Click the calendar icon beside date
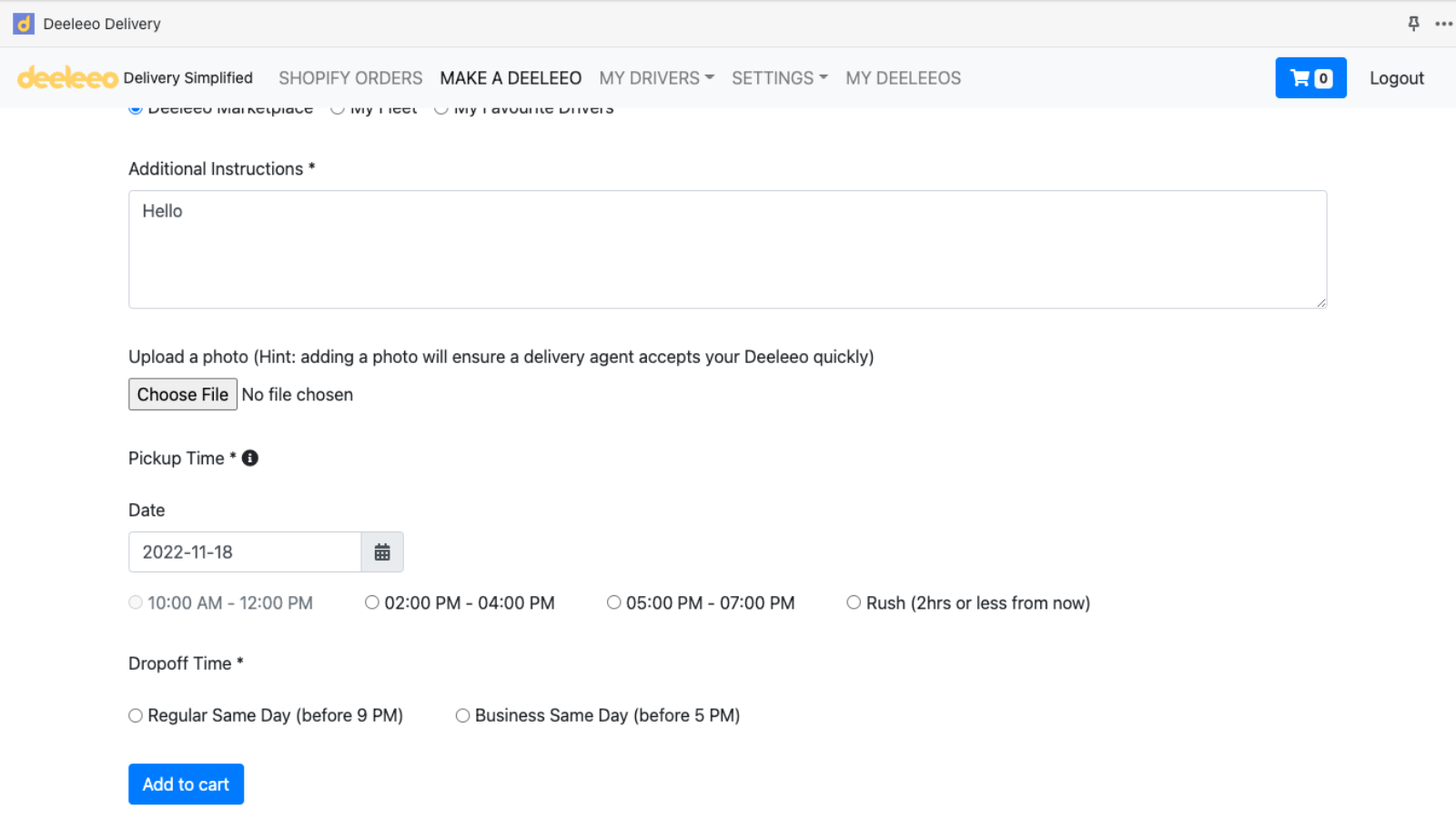This screenshot has height=819, width=1456. click(x=382, y=552)
